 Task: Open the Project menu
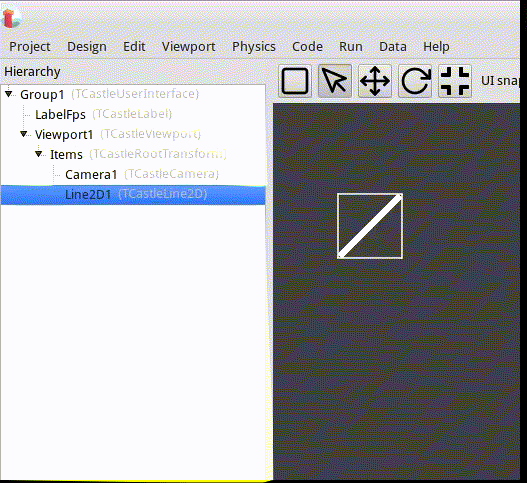[30, 46]
